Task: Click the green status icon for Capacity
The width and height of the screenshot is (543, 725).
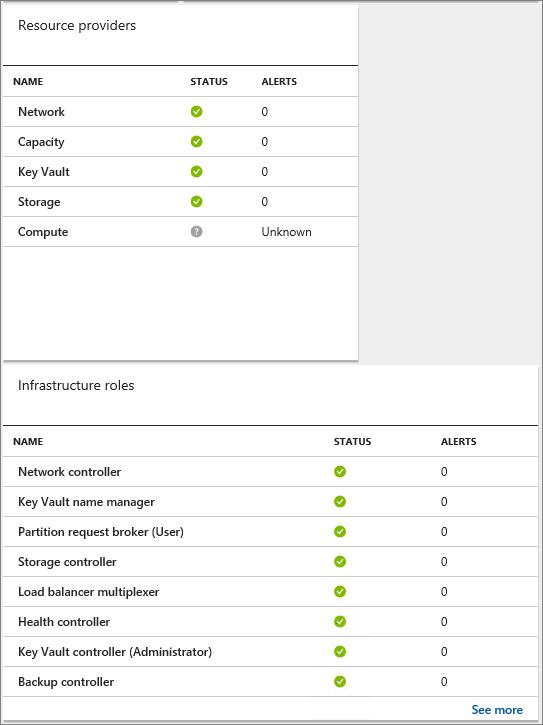Action: pos(197,141)
